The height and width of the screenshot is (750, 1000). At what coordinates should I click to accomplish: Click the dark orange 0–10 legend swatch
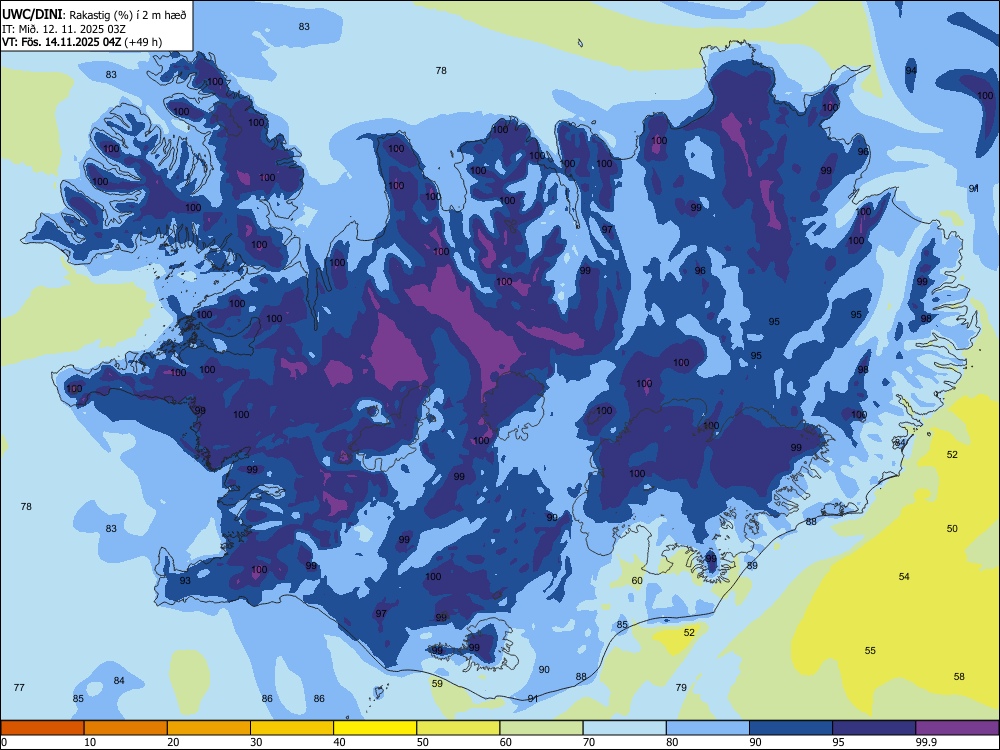[42, 728]
